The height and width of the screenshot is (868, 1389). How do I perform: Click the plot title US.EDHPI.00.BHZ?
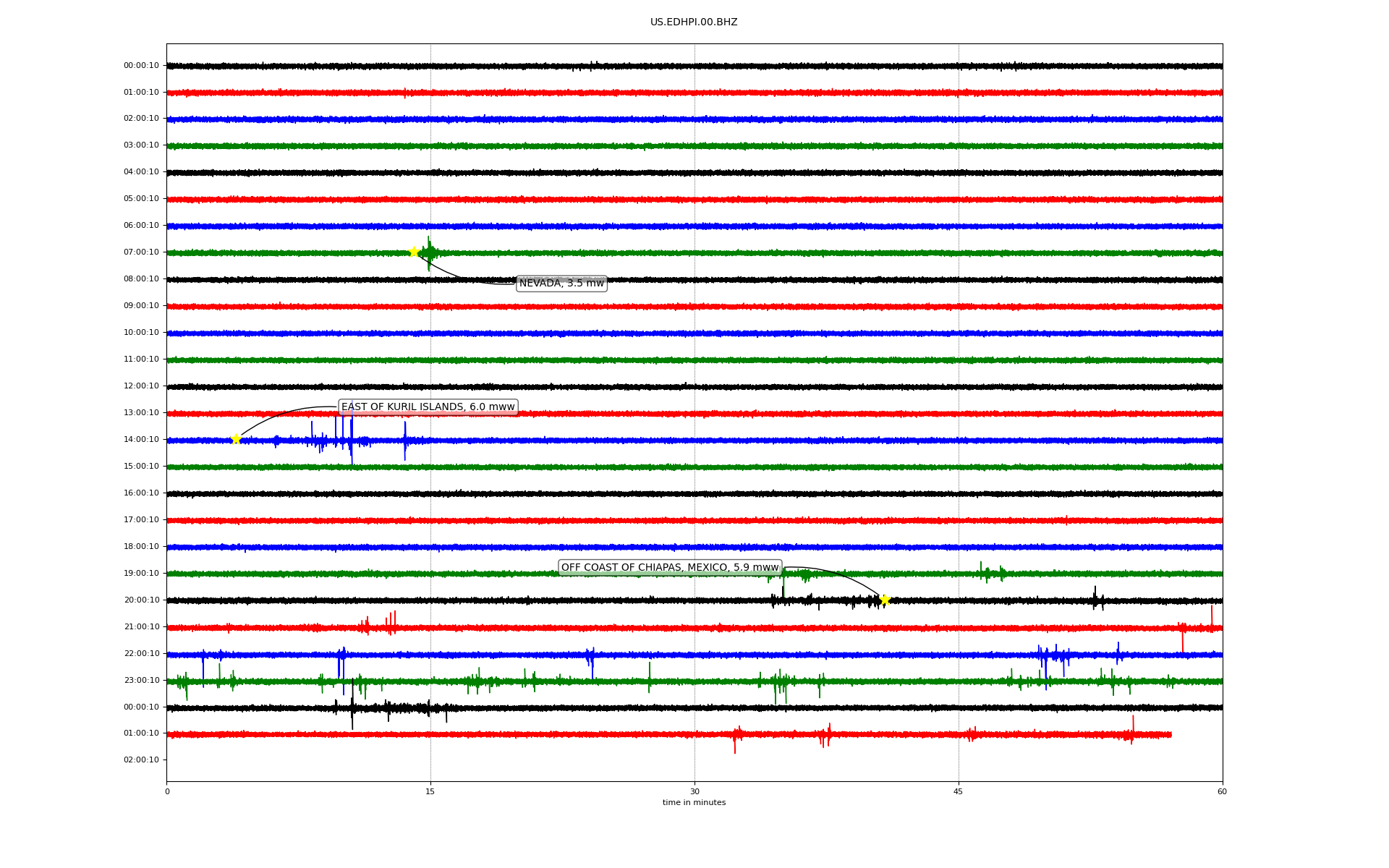pos(694,22)
